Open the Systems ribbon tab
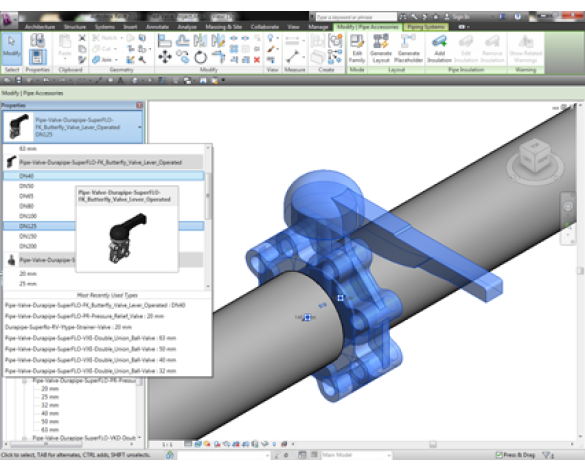The image size is (585, 471). (104, 27)
